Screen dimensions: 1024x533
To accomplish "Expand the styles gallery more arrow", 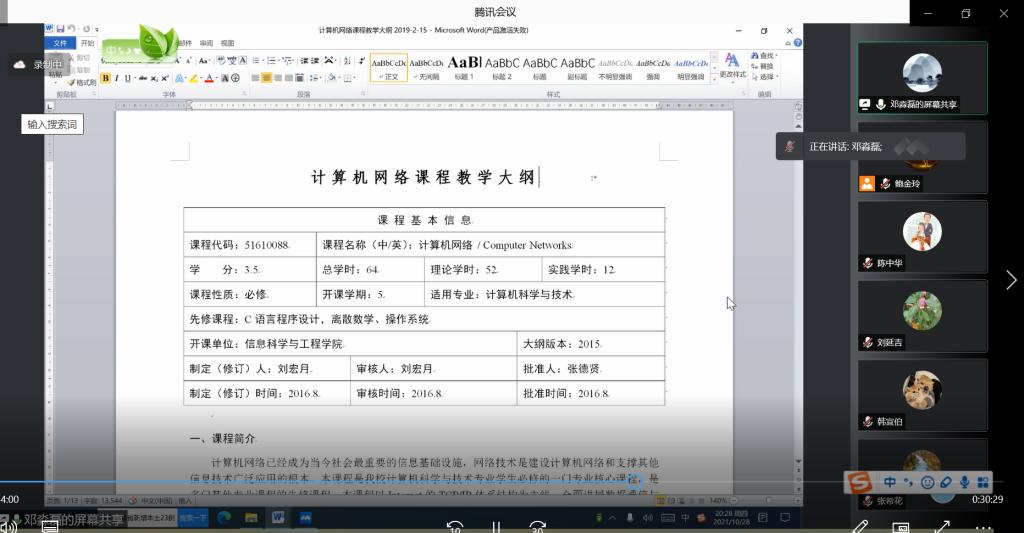I will 714,78.
